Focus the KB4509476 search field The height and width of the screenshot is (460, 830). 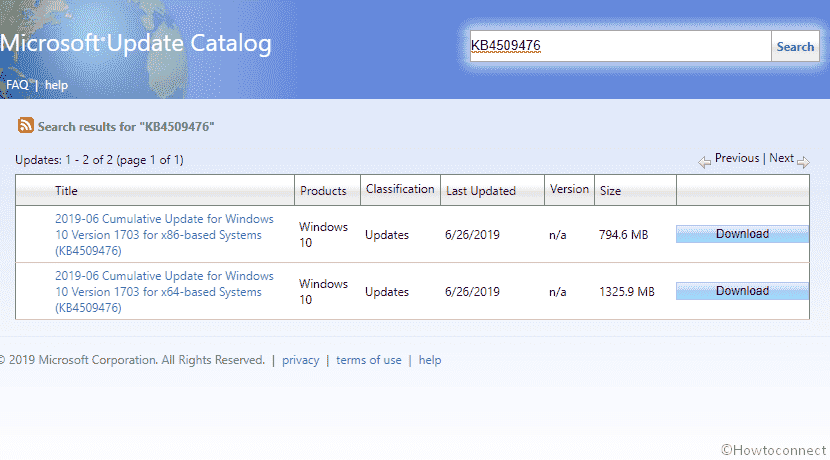click(x=620, y=46)
